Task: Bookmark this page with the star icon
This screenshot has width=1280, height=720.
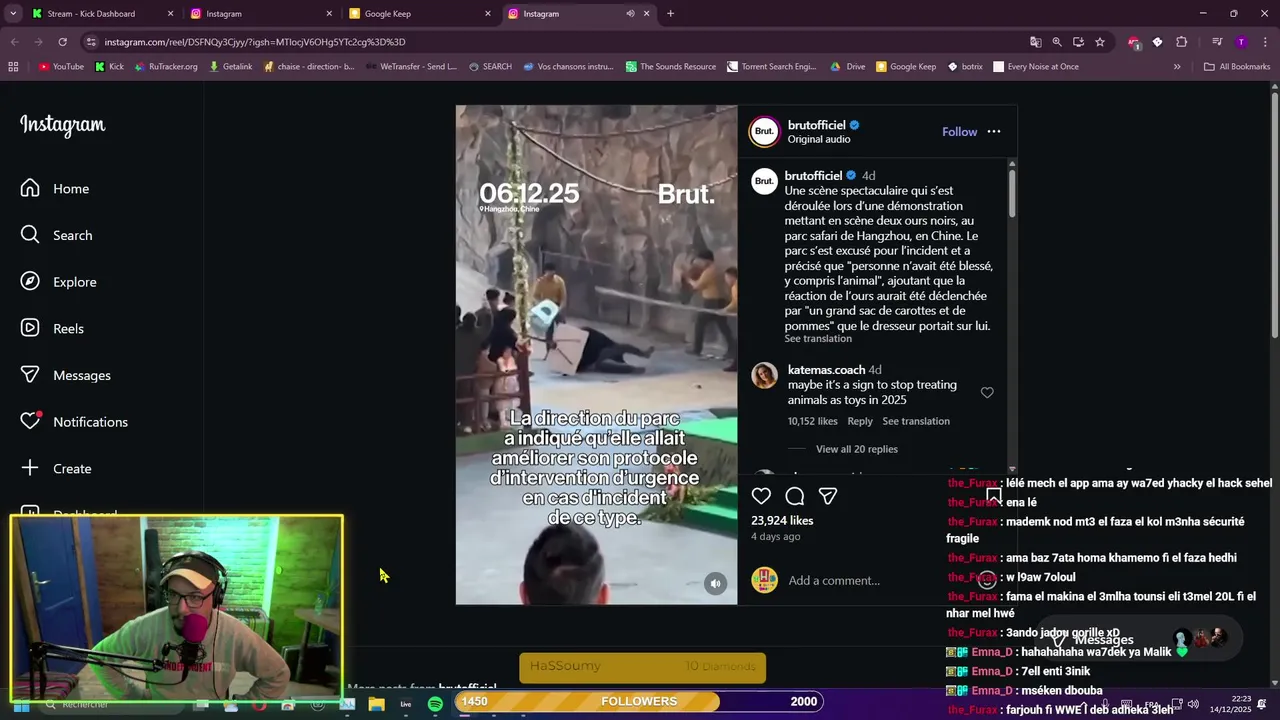Action: tap(1100, 42)
